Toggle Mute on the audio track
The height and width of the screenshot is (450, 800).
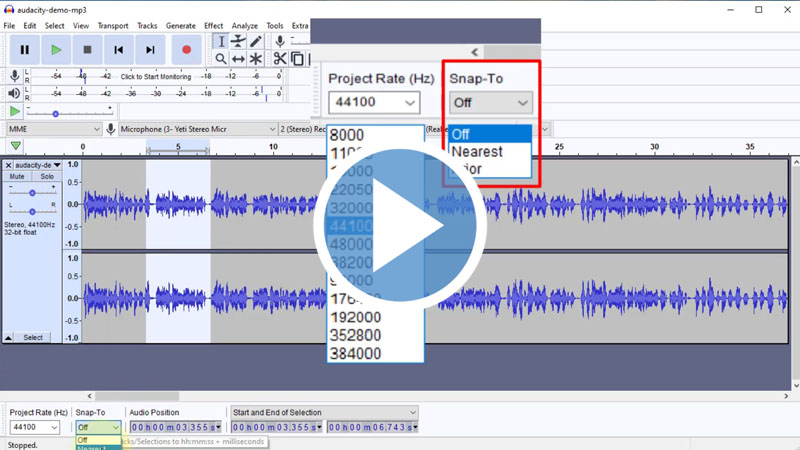[x=17, y=176]
